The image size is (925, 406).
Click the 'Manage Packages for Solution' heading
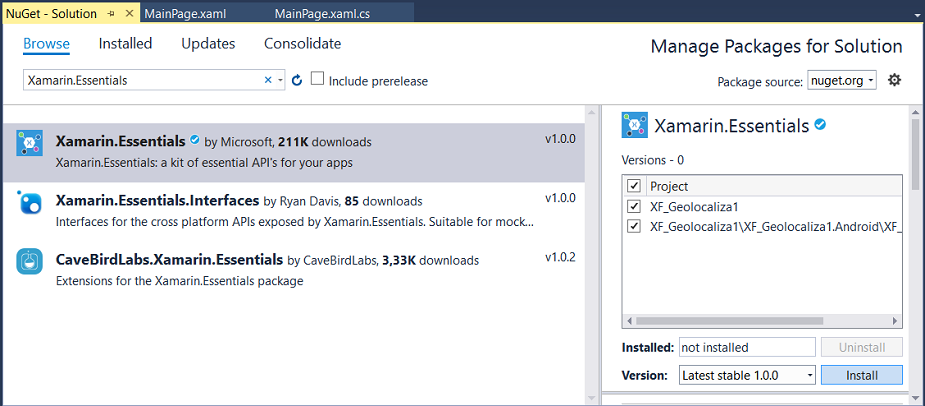point(776,47)
